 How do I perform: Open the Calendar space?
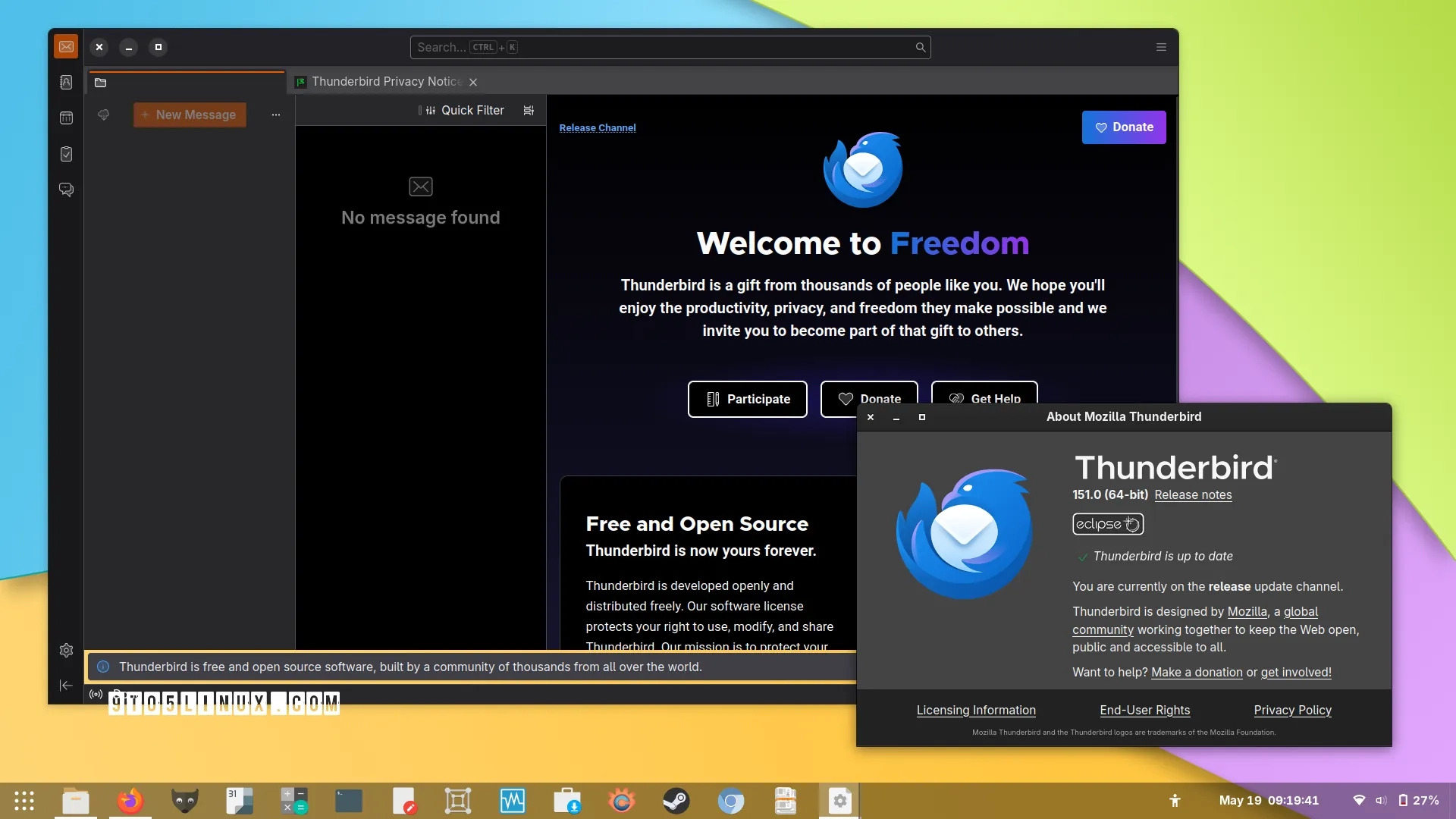click(66, 118)
